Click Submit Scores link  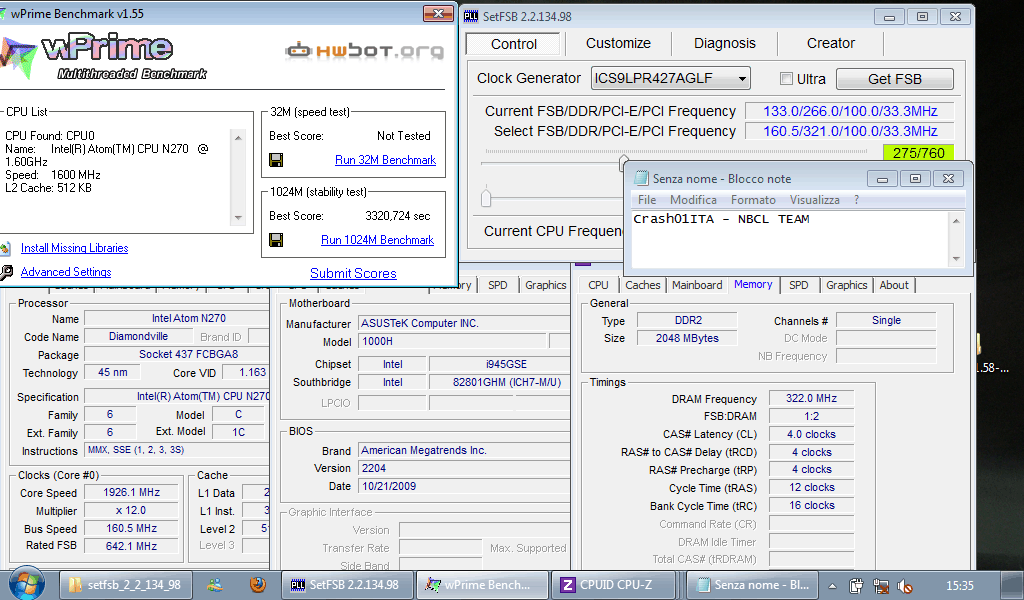pos(353,274)
